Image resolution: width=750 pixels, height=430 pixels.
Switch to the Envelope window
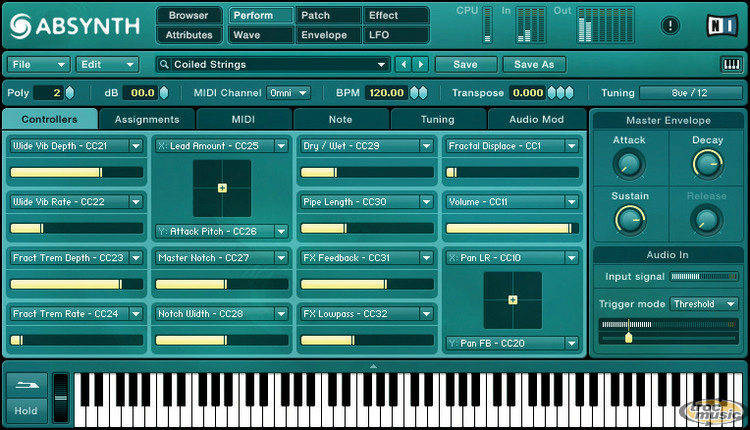(328, 35)
